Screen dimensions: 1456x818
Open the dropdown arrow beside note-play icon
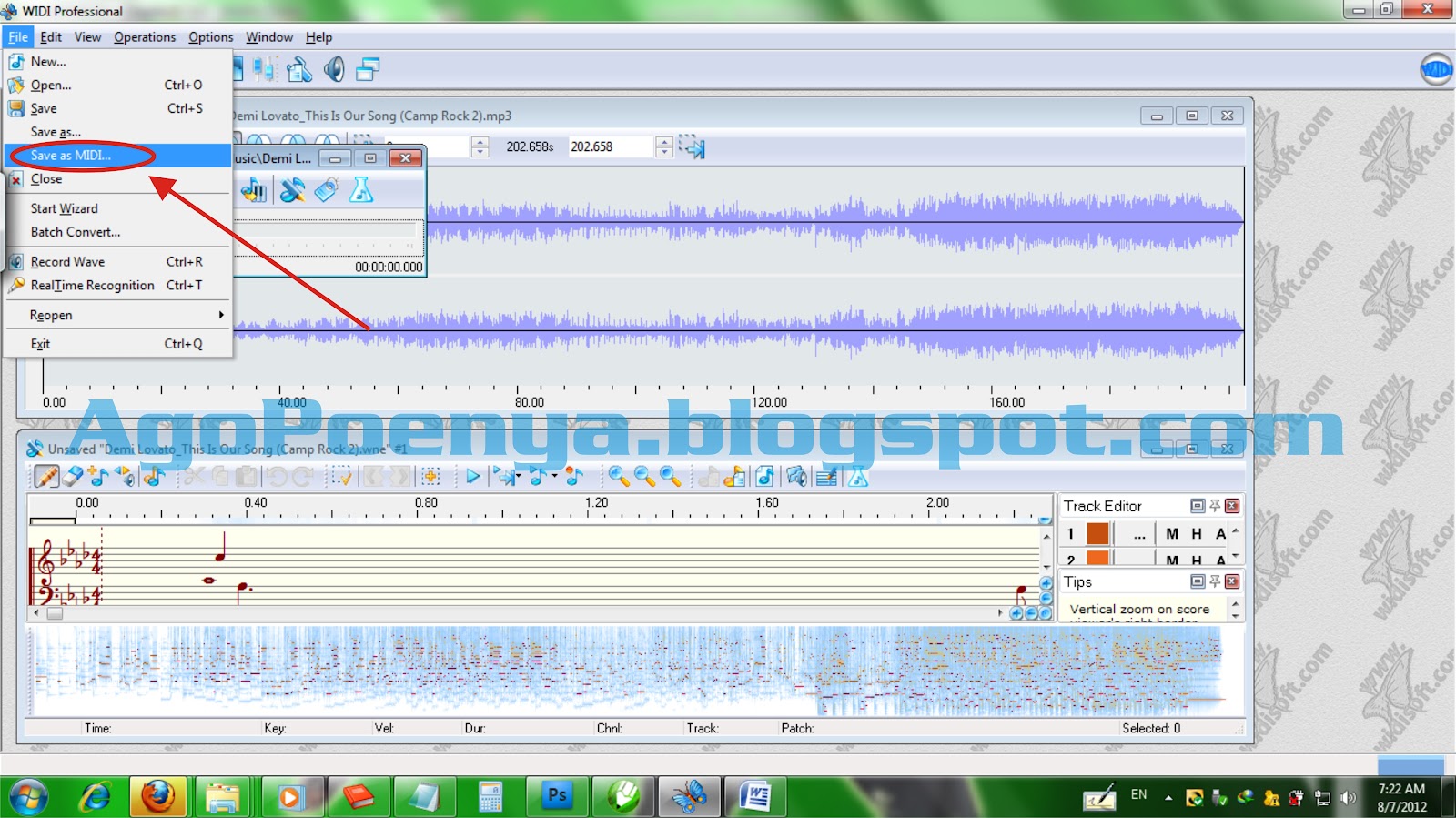[554, 476]
